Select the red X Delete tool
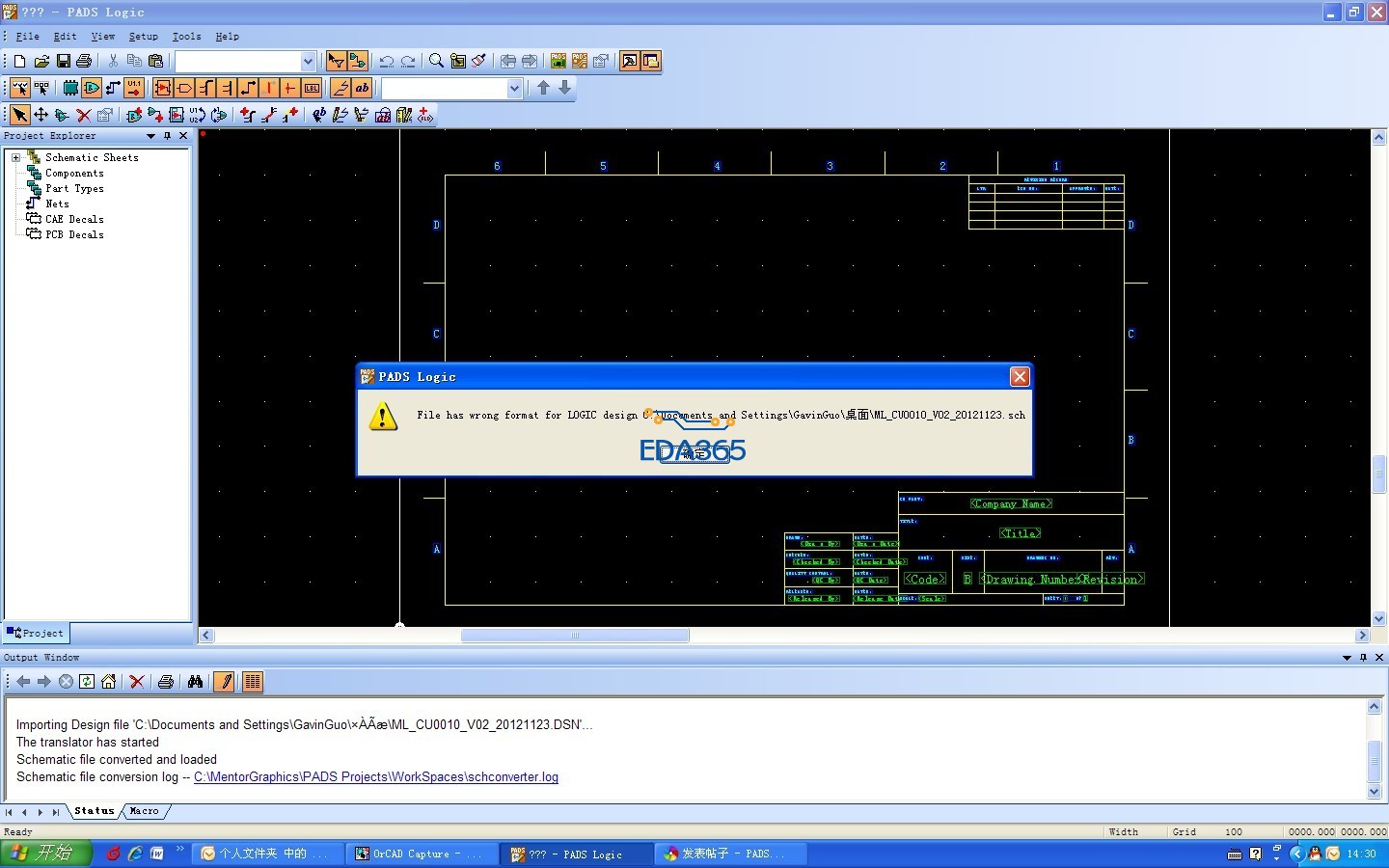The height and width of the screenshot is (868, 1389). 84,115
